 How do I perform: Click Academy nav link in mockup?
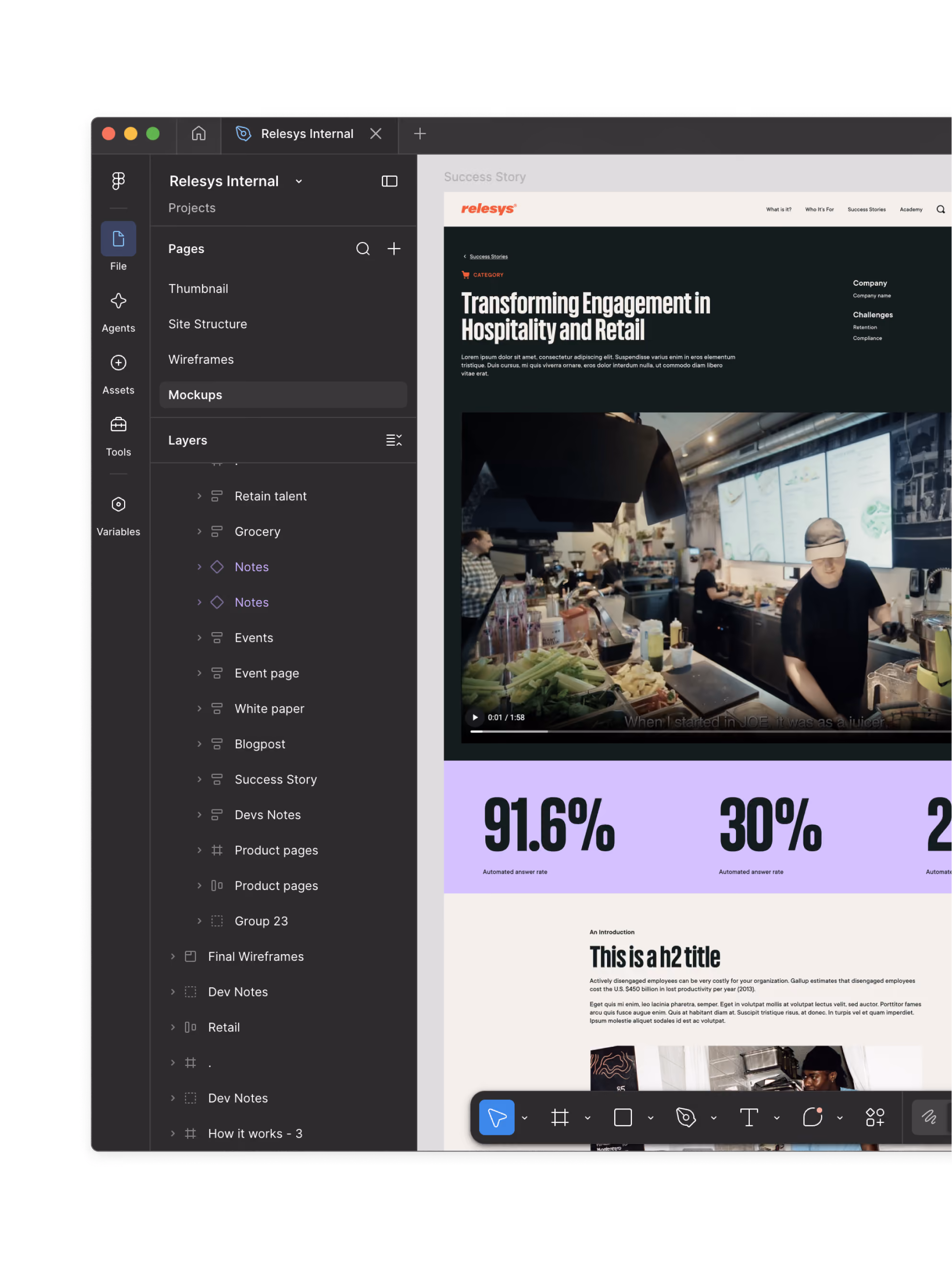(x=911, y=209)
